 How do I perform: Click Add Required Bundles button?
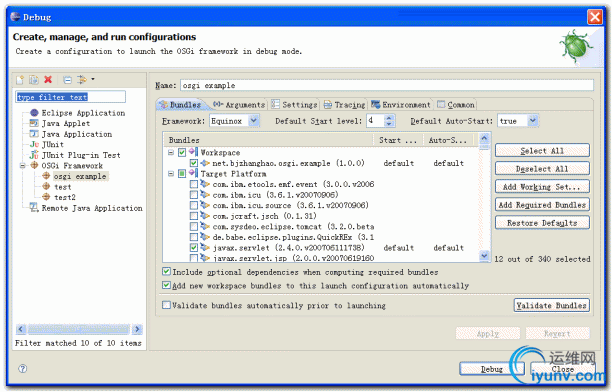tap(542, 205)
